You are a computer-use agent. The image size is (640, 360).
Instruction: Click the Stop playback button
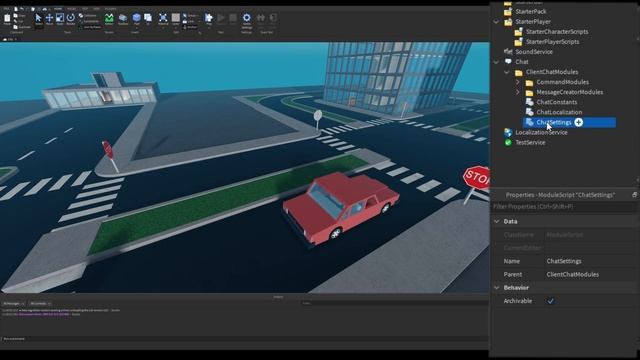click(233, 18)
